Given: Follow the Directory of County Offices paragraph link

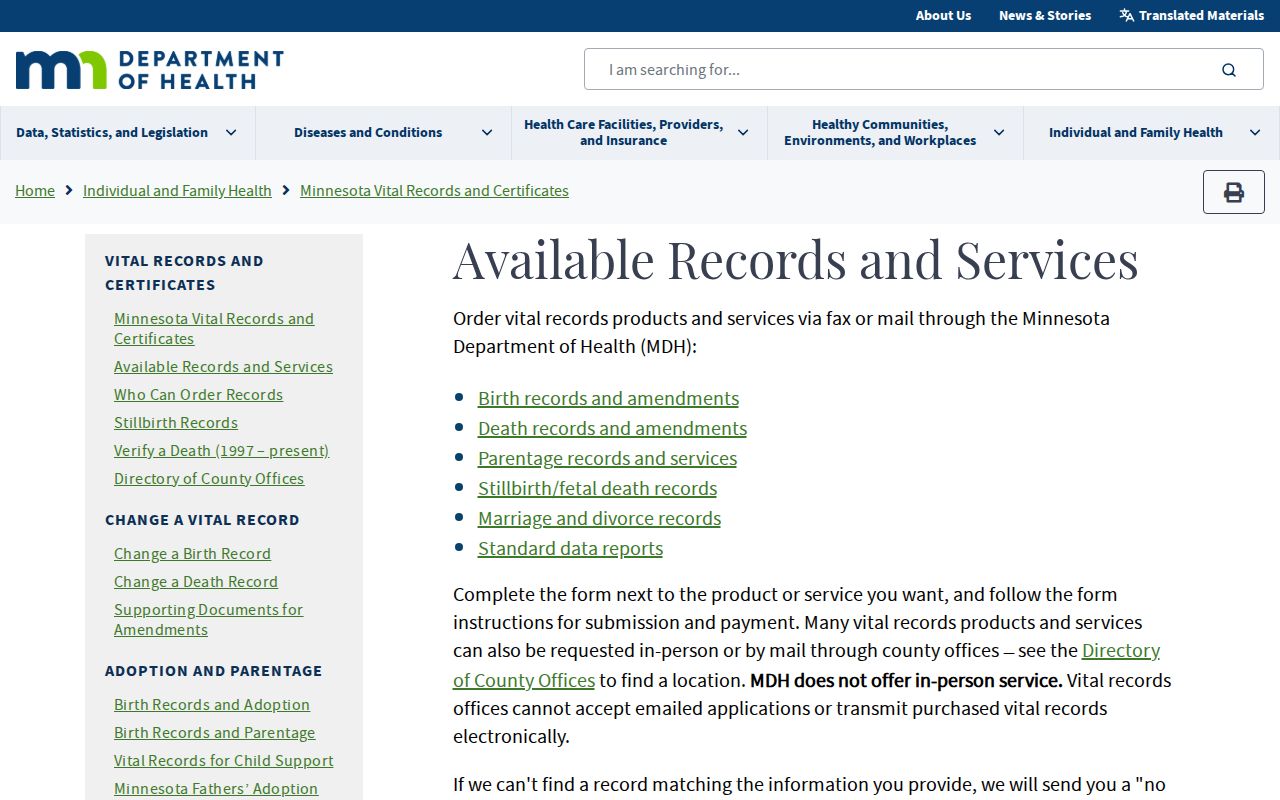Looking at the screenshot, I should 1121,650.
